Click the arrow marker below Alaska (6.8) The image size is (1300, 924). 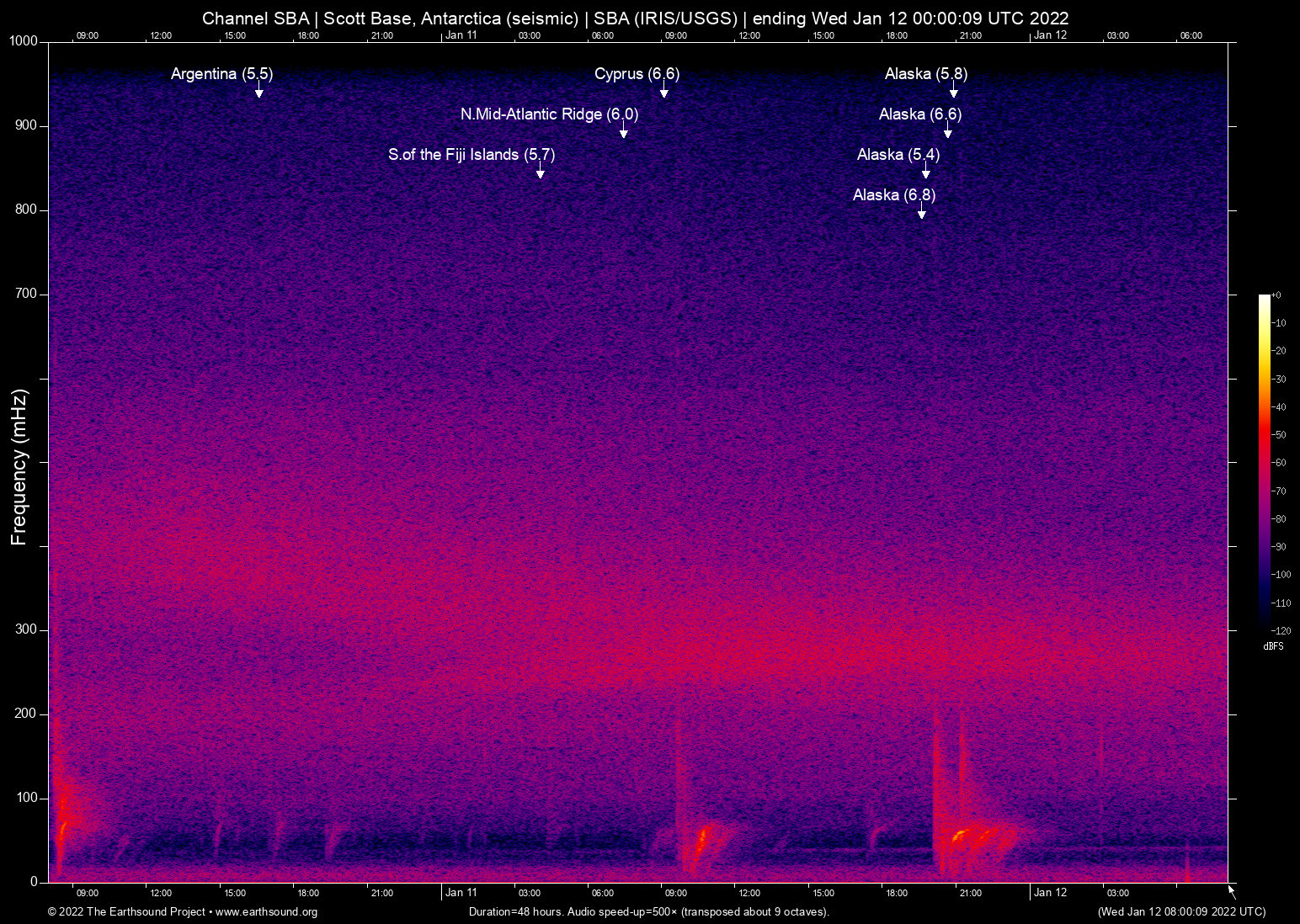coord(922,212)
